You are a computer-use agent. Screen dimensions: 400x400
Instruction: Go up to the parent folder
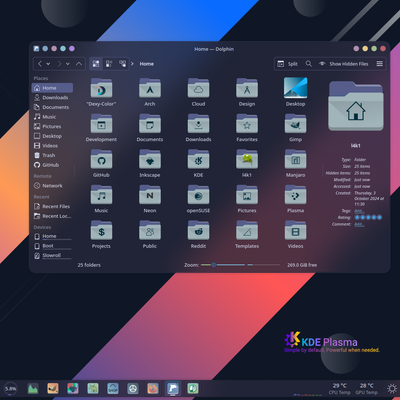point(79,64)
